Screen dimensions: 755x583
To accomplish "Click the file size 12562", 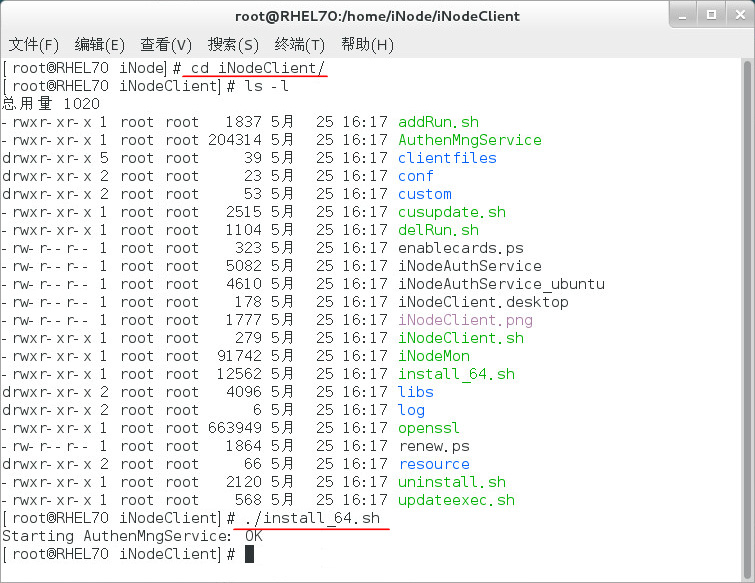I will pos(239,374).
